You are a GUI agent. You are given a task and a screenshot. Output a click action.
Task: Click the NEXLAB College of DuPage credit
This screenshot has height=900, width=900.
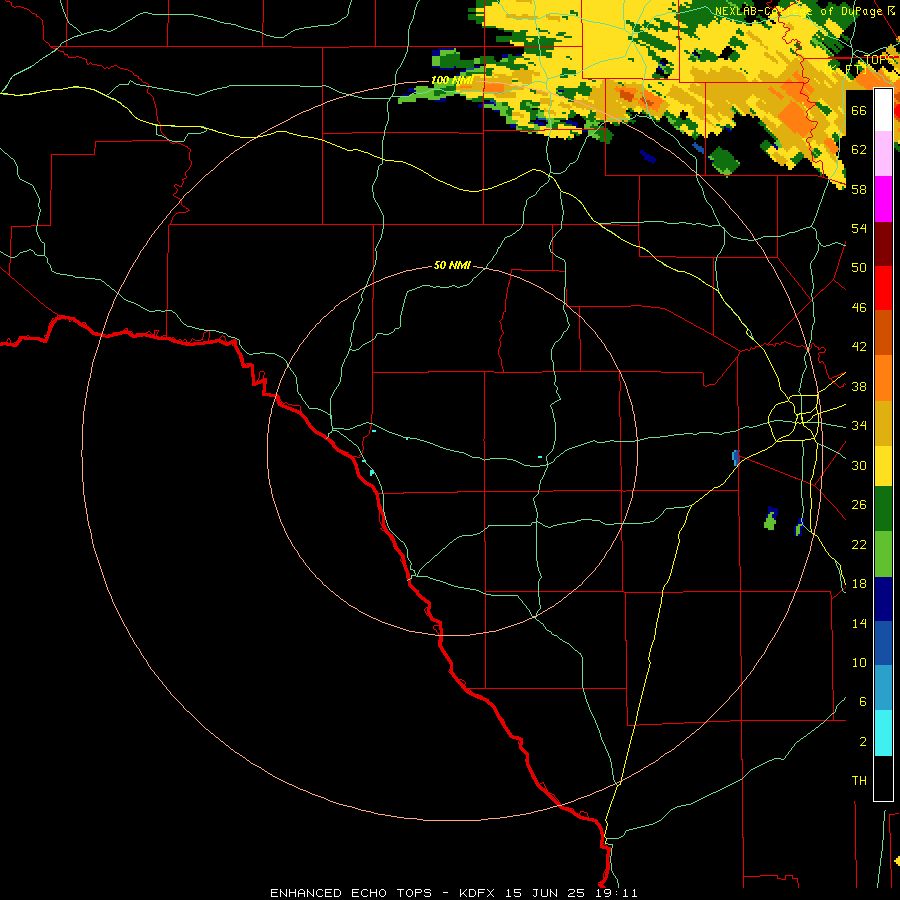click(804, 11)
